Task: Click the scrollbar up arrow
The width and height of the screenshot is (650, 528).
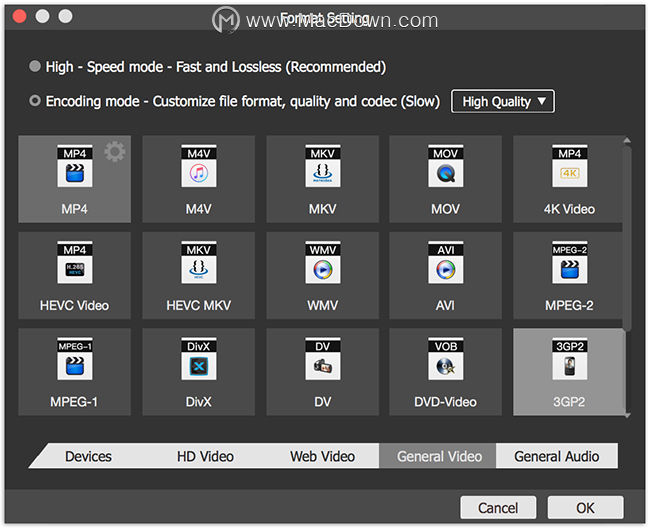Action: [x=627, y=140]
